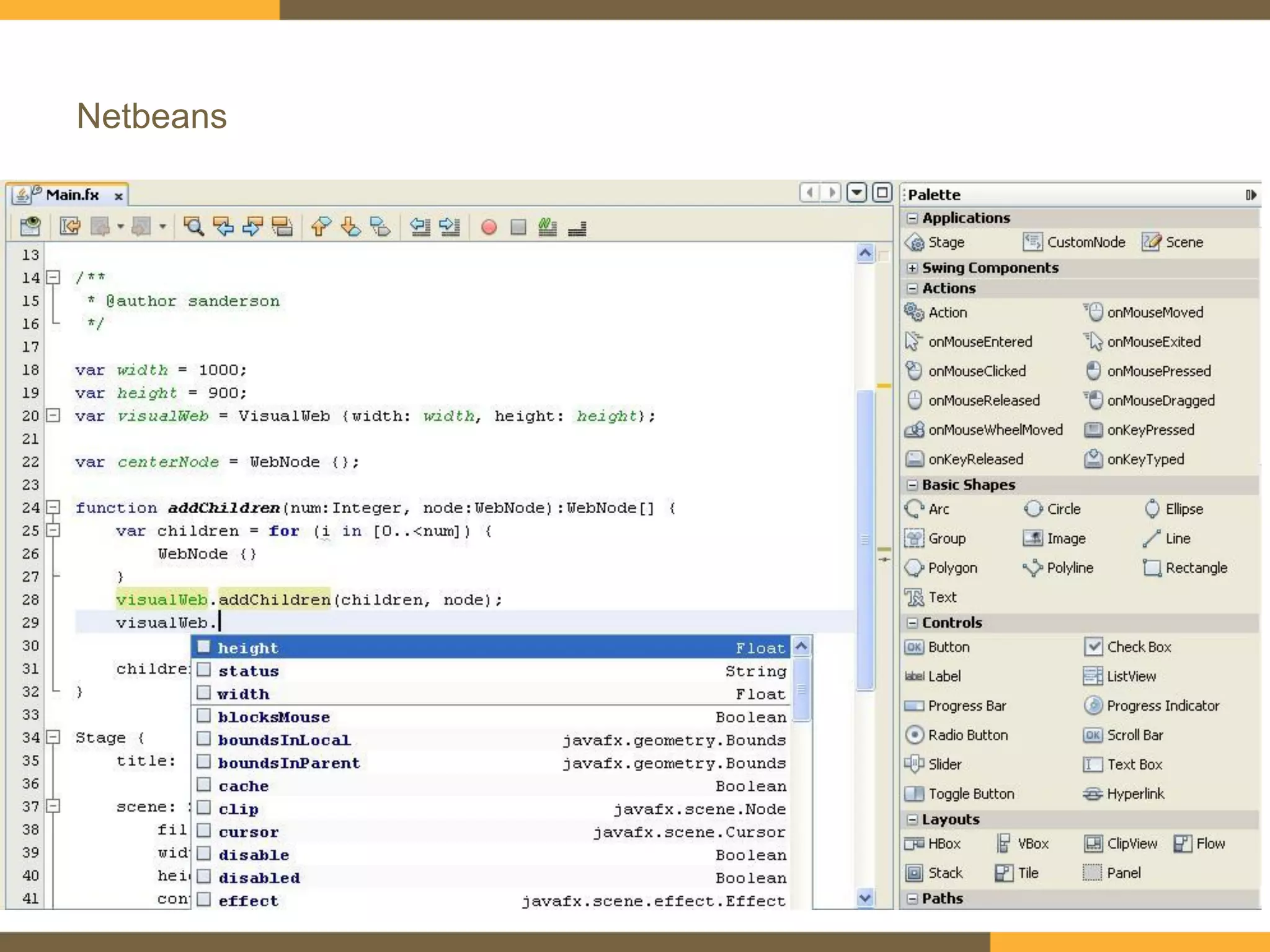Maximize the editor window button
1270x952 pixels.
pos(882,193)
